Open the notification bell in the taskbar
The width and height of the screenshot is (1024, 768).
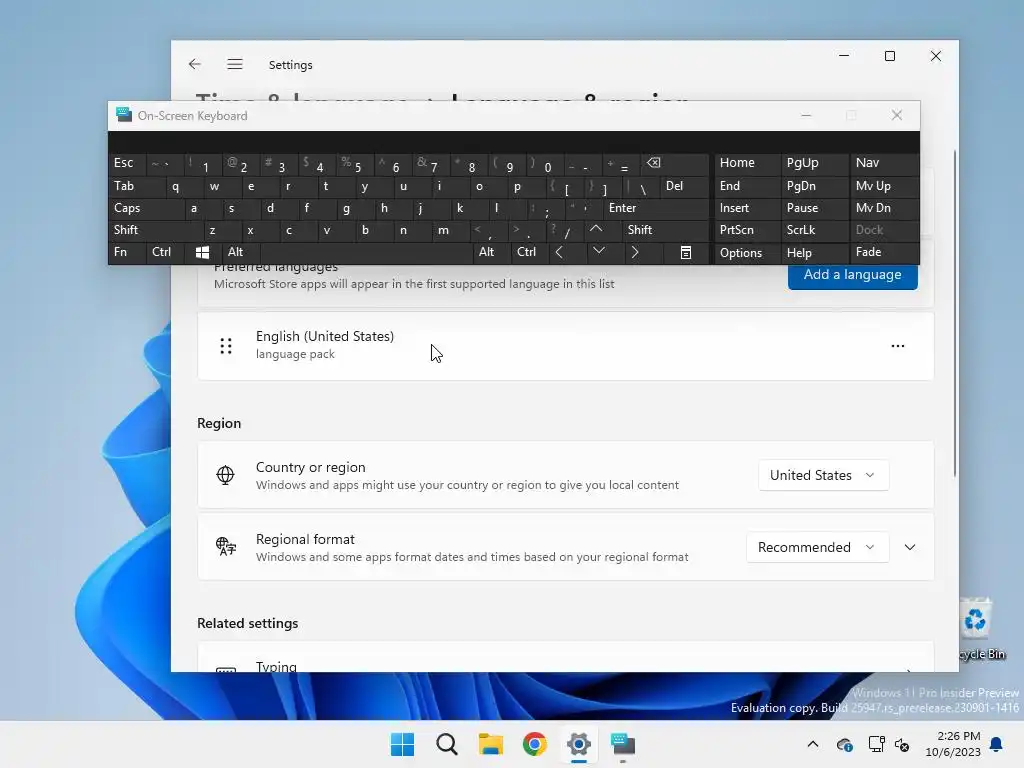pos(997,744)
